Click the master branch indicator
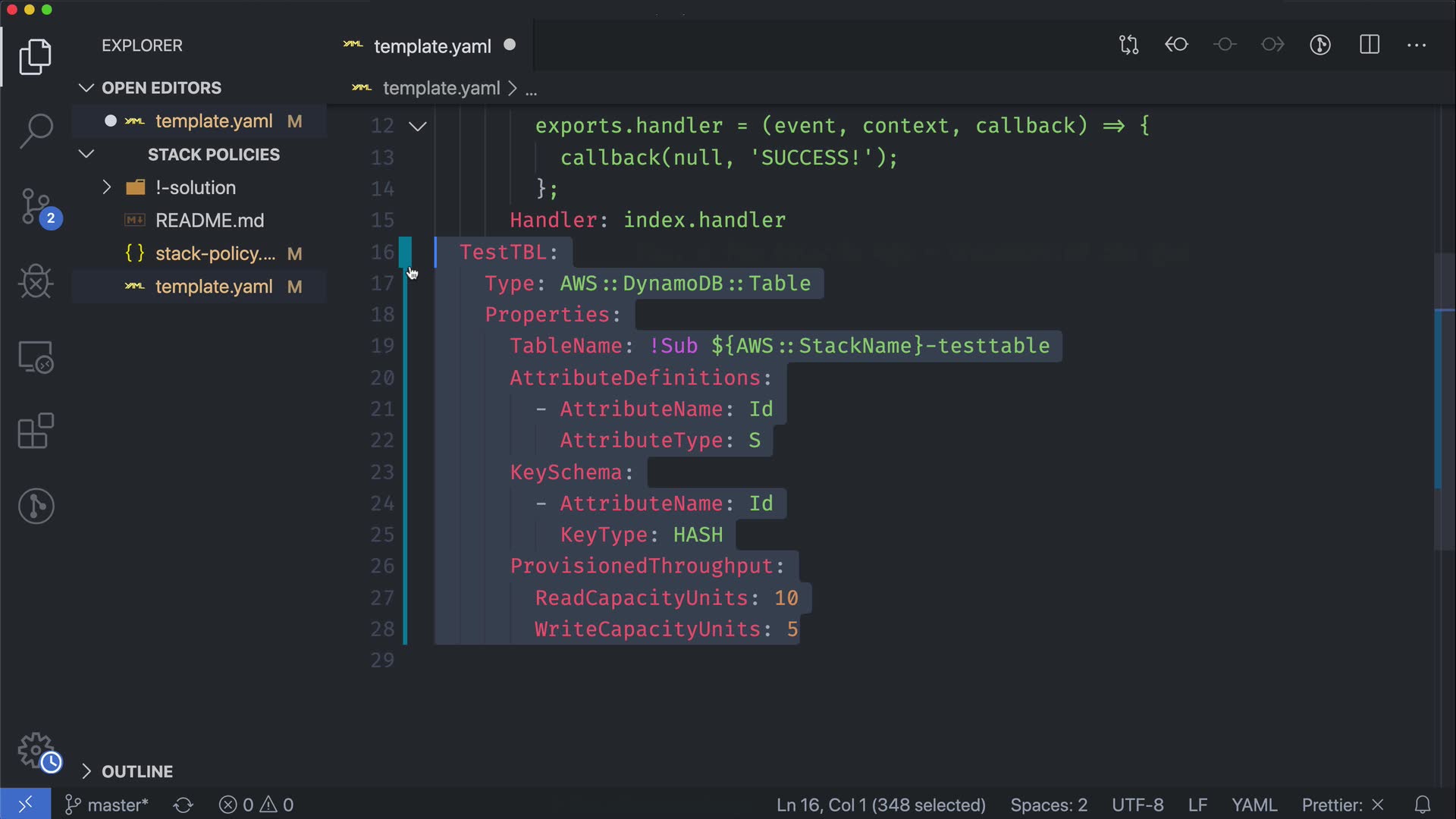 click(107, 805)
